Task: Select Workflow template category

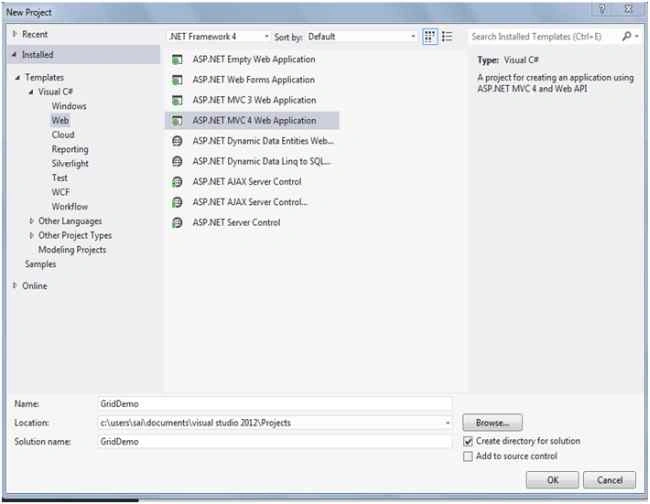Action: 70,206
